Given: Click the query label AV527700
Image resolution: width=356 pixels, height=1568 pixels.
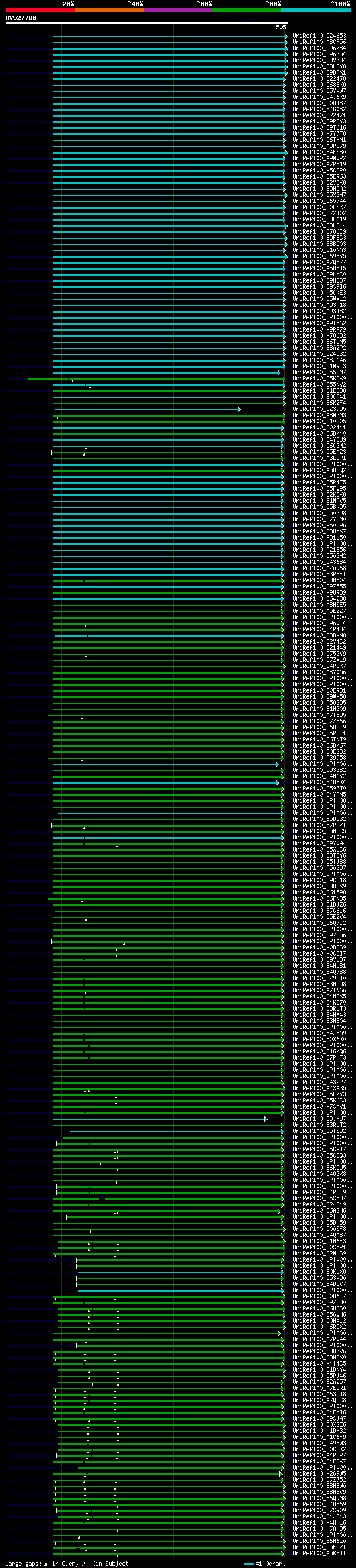Looking at the screenshot, I should pos(21,18).
